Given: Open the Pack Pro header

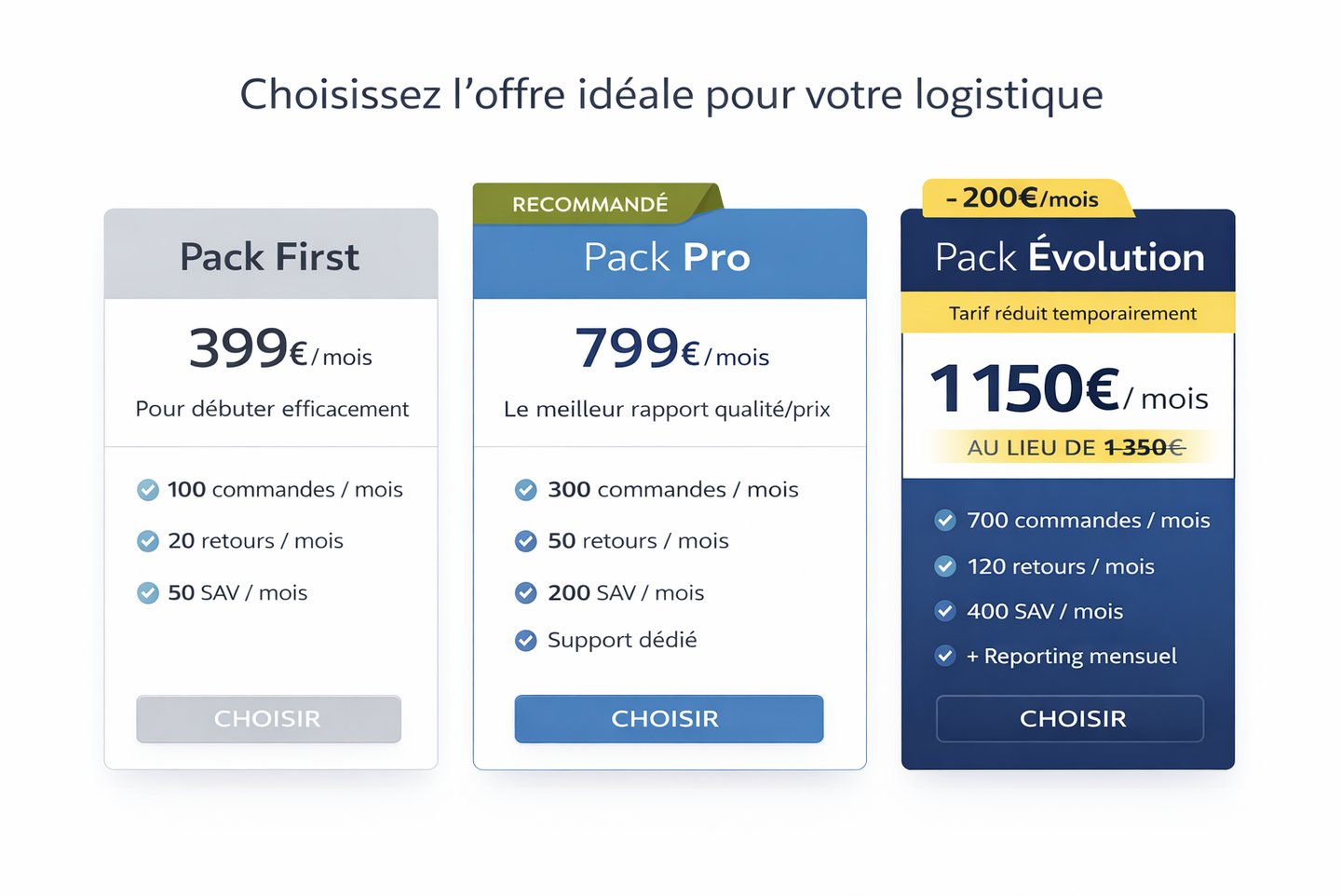Looking at the screenshot, I should coord(670,254).
